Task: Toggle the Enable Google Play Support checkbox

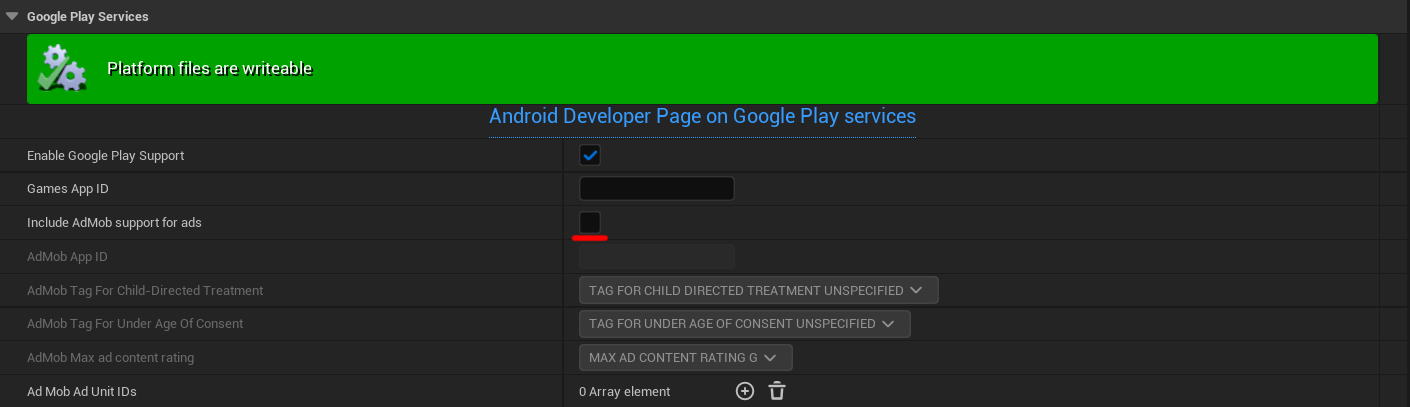Action: (x=590, y=155)
